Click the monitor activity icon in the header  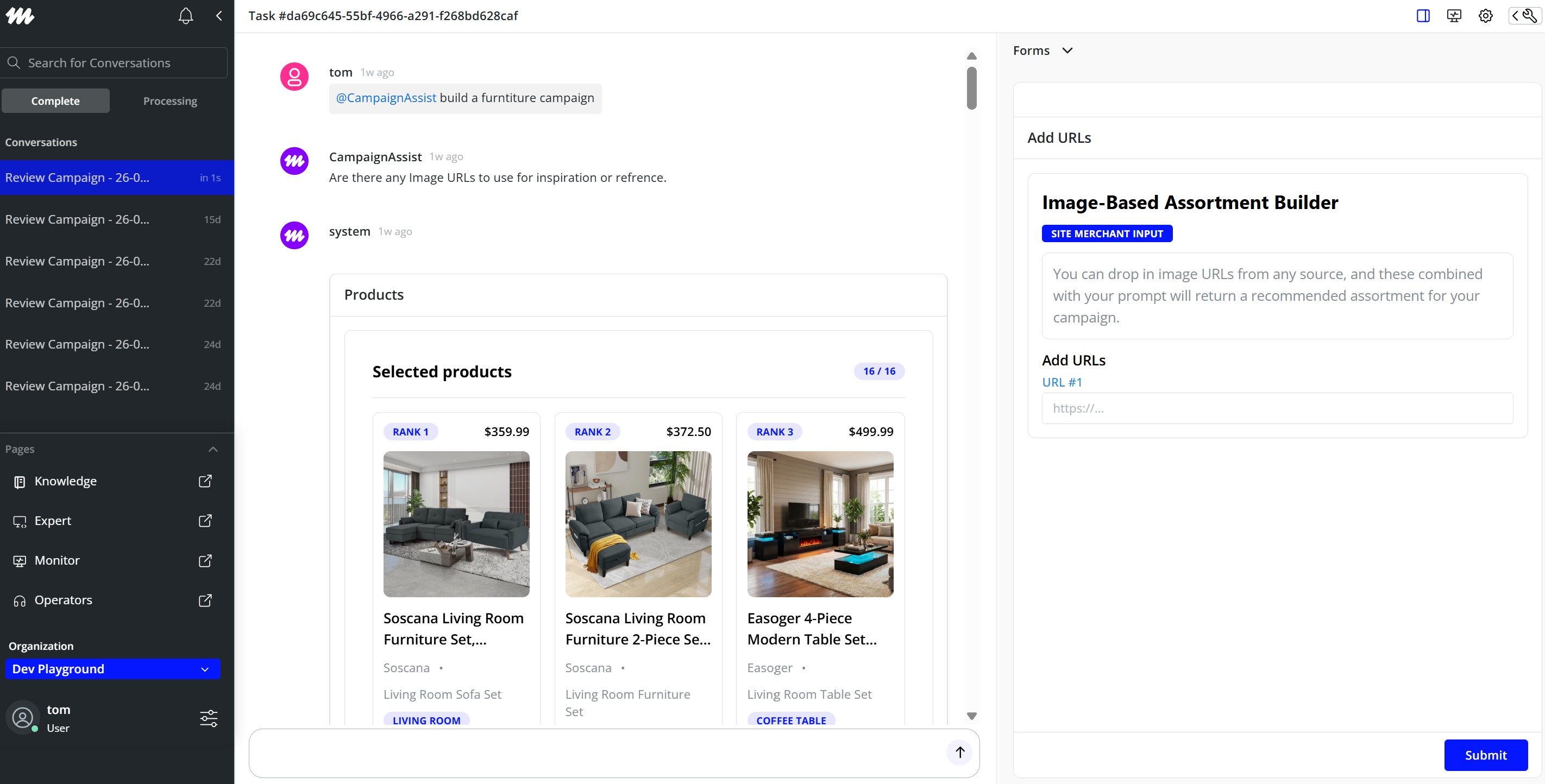pos(1454,16)
